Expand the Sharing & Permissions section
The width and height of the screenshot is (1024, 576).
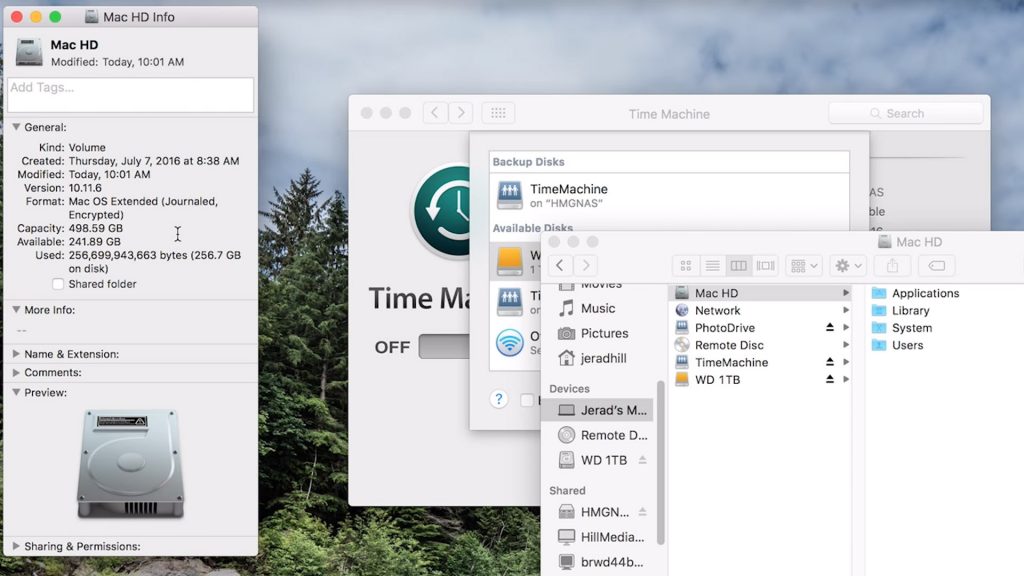pyautogui.click(x=16, y=546)
